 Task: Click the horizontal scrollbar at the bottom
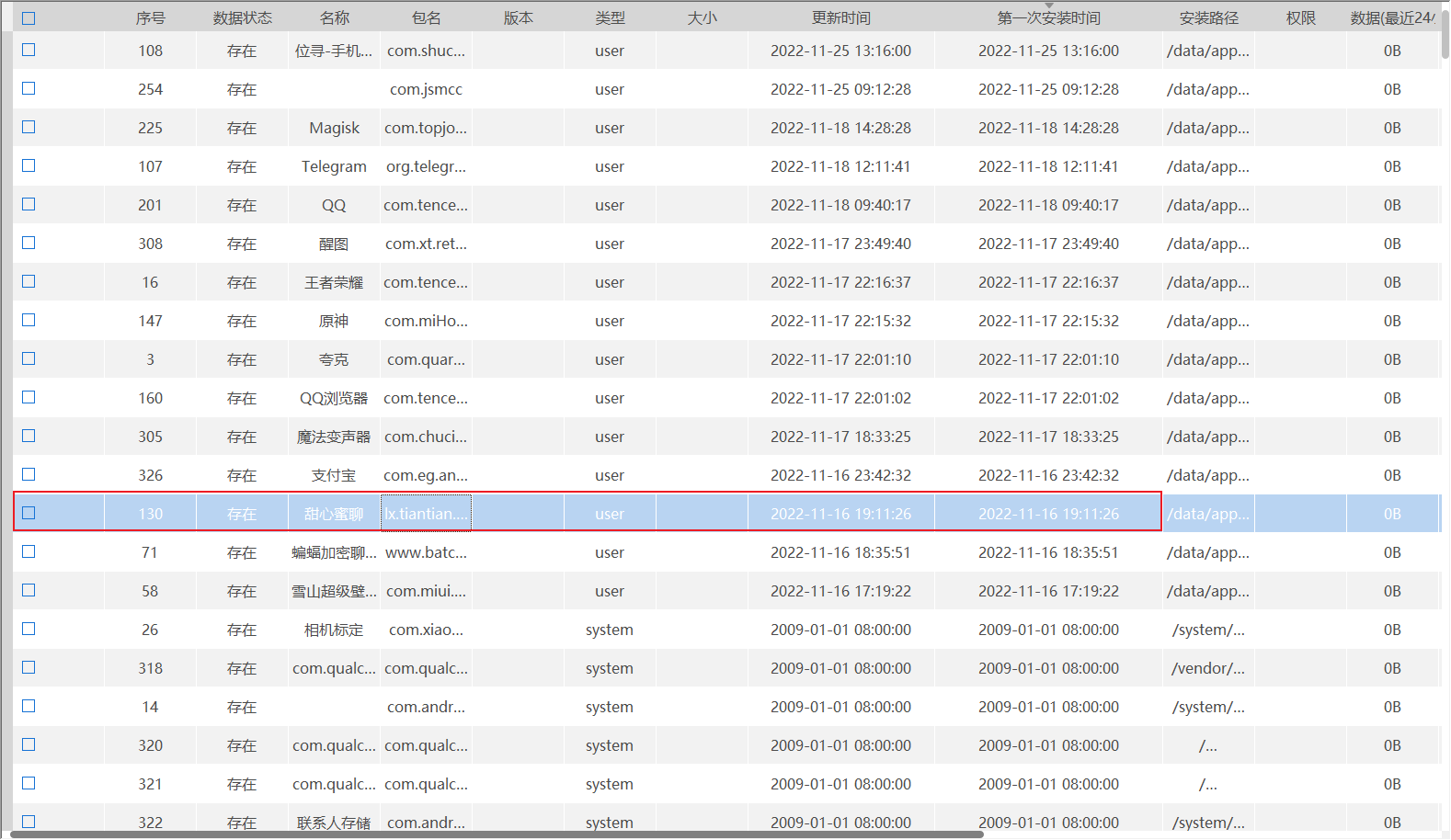point(497,834)
